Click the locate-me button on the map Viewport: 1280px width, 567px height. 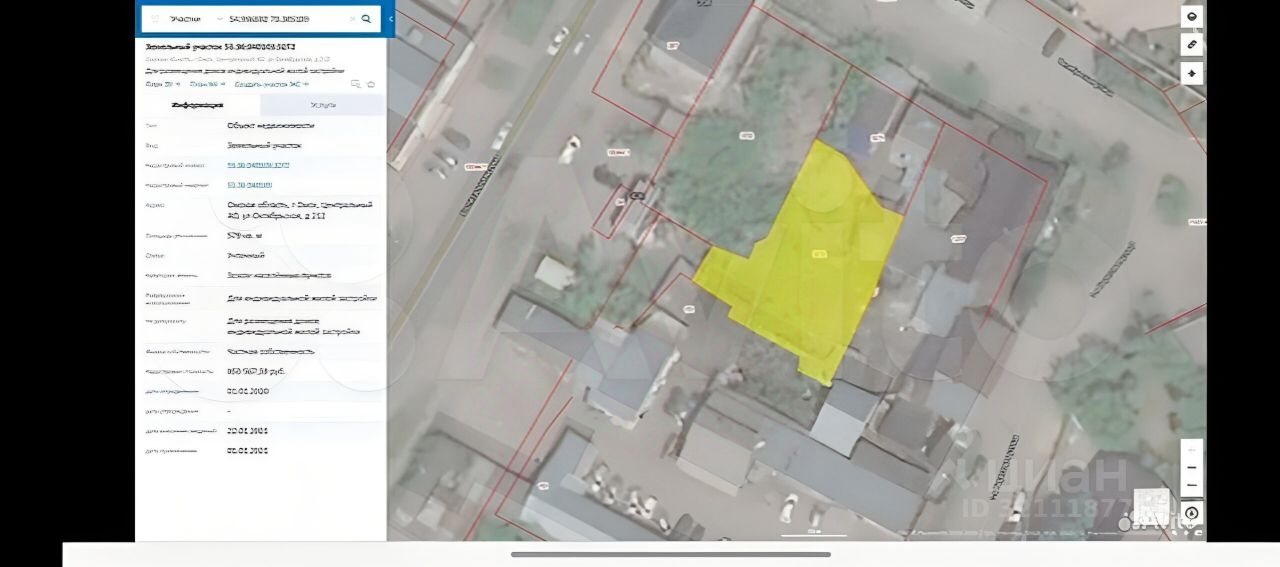1191,74
